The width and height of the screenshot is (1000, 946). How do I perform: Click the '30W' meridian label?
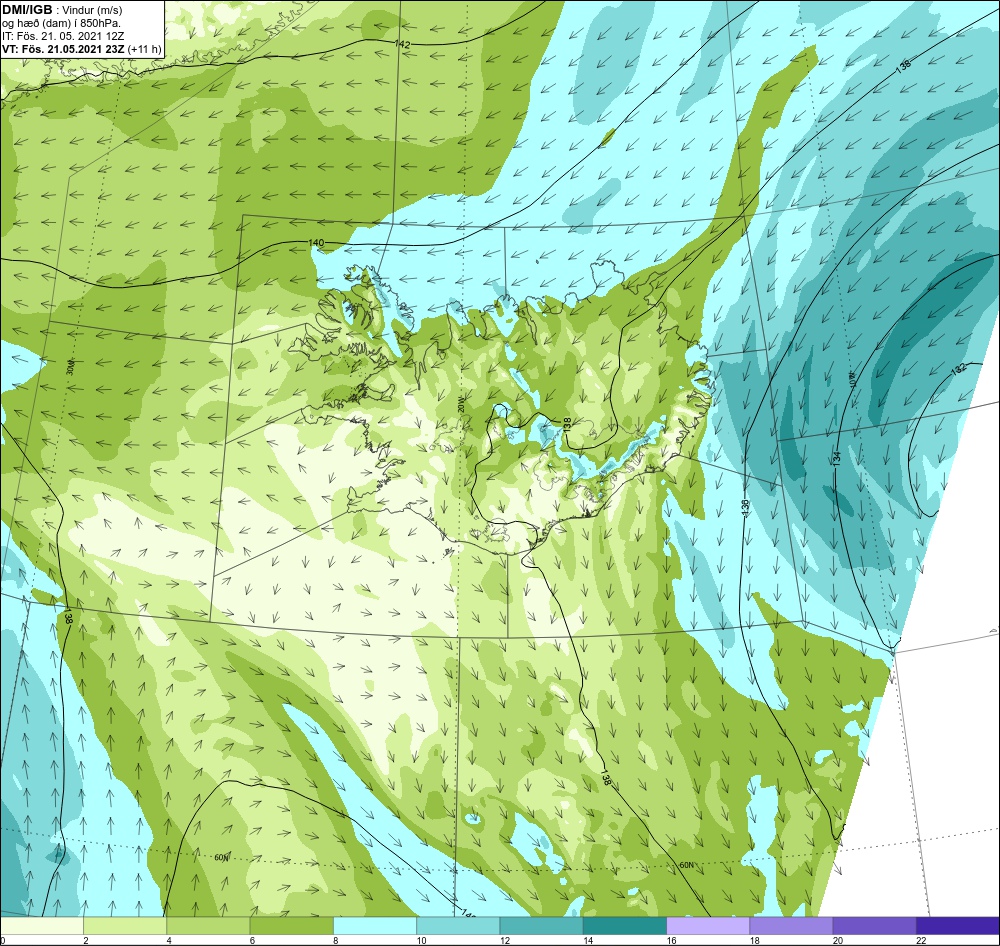70,369
